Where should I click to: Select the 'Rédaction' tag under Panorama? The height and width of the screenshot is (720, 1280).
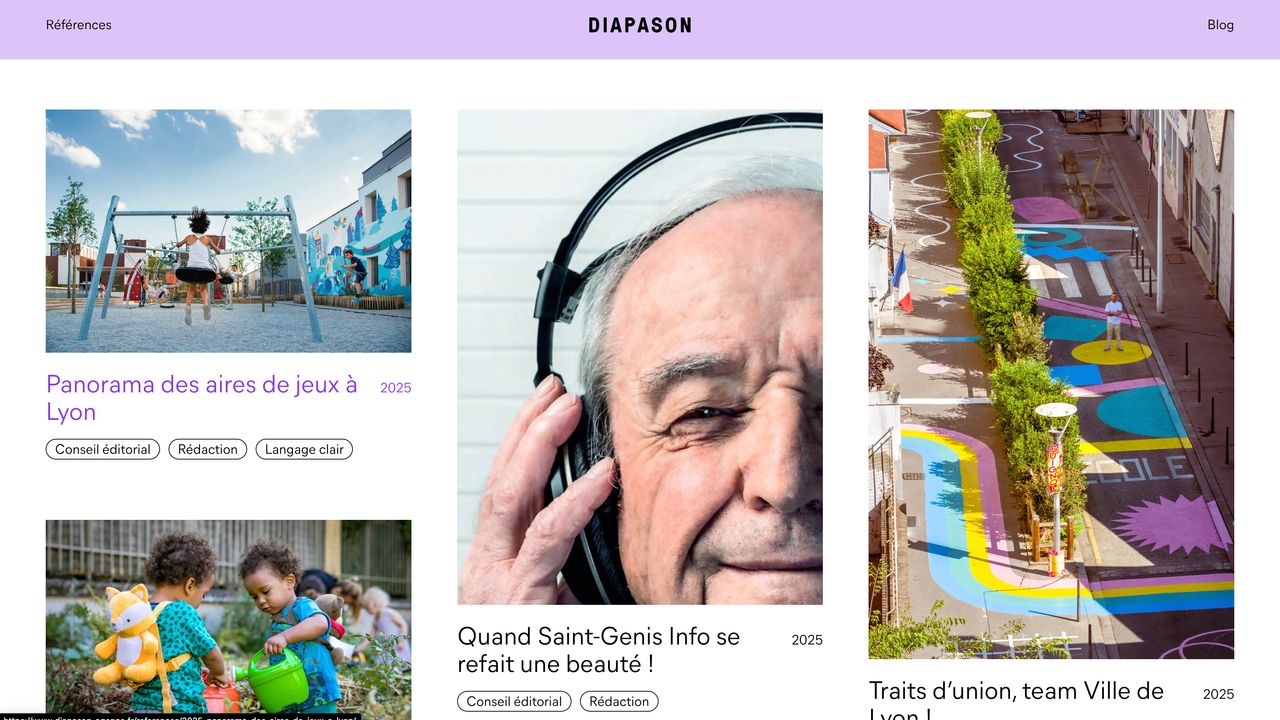tap(208, 450)
